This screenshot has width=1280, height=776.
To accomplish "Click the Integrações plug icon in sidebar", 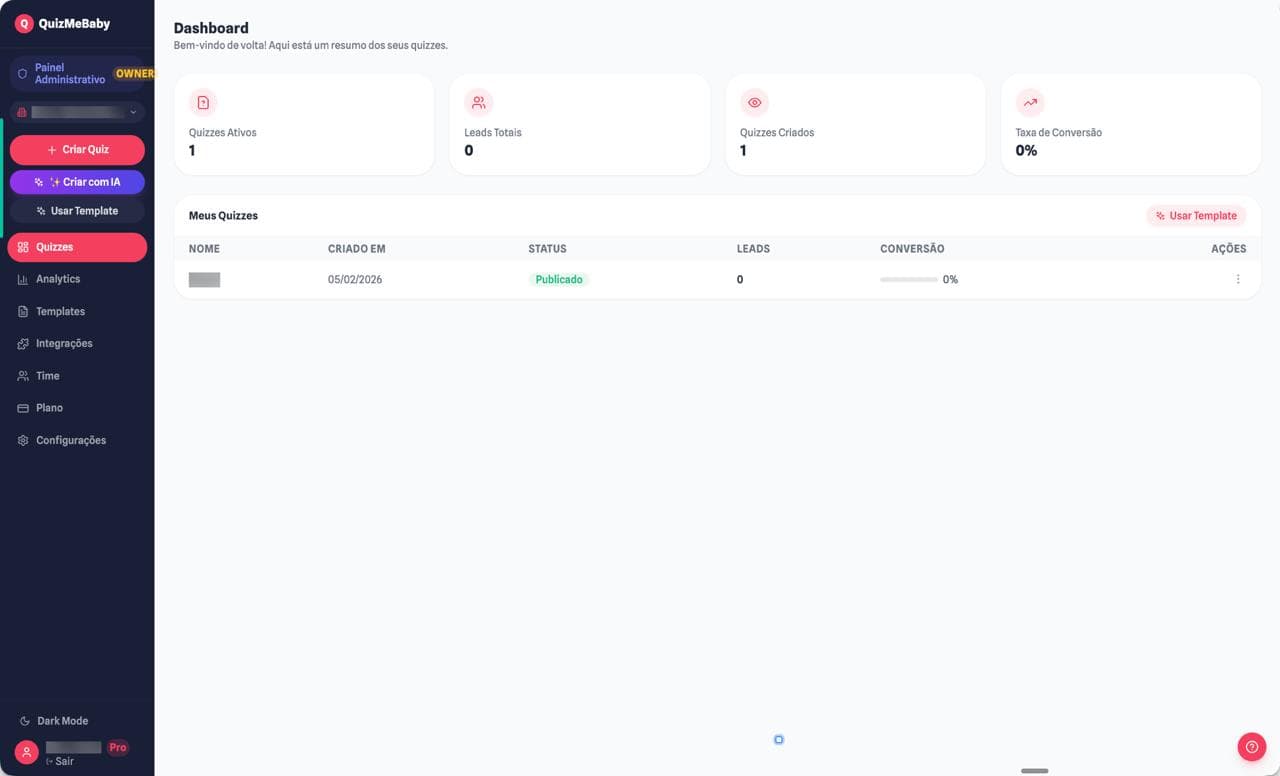I will click(21, 343).
